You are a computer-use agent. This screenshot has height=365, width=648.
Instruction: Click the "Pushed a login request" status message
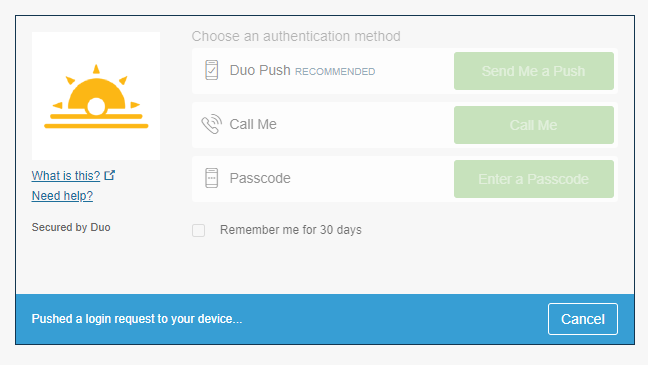click(137, 319)
